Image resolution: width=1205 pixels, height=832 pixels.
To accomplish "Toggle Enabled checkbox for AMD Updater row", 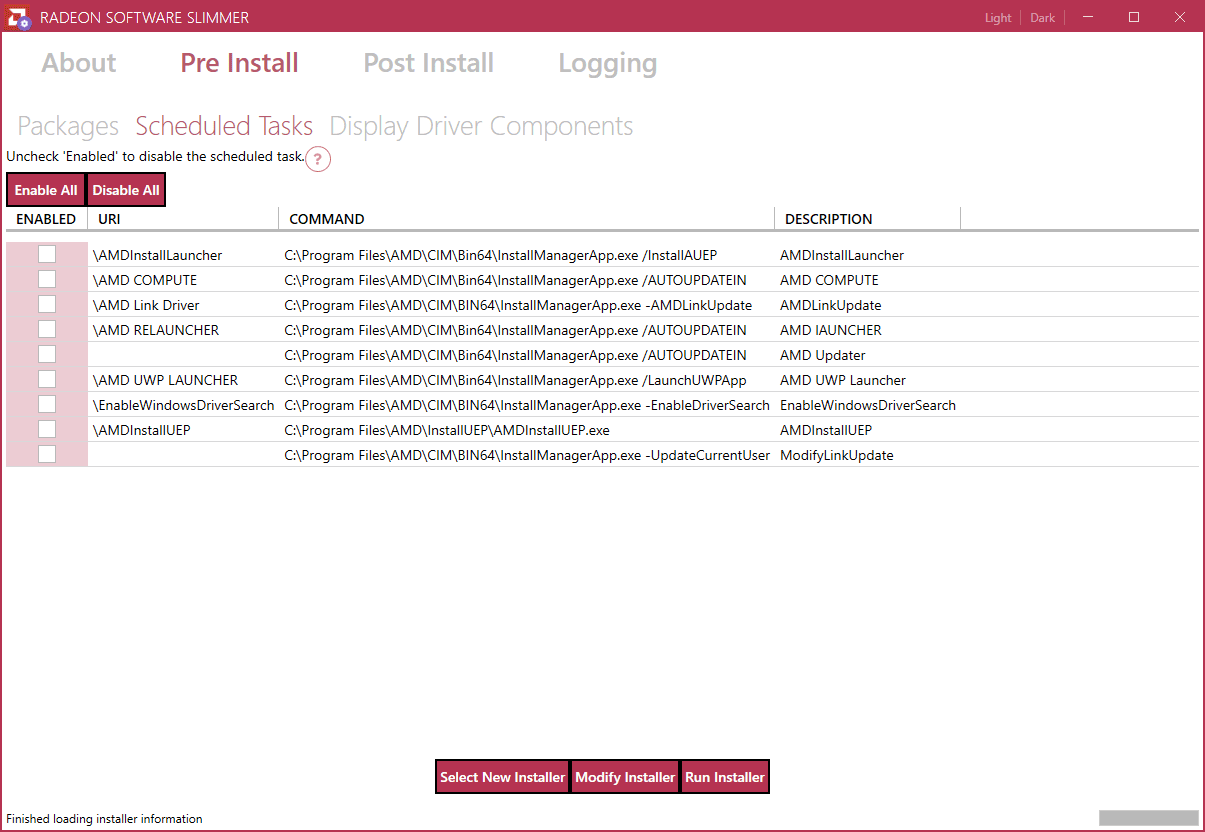I will tap(47, 354).
